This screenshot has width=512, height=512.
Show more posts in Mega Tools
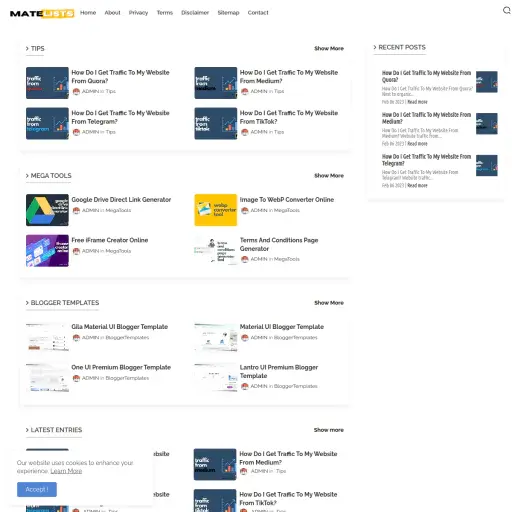(x=329, y=176)
